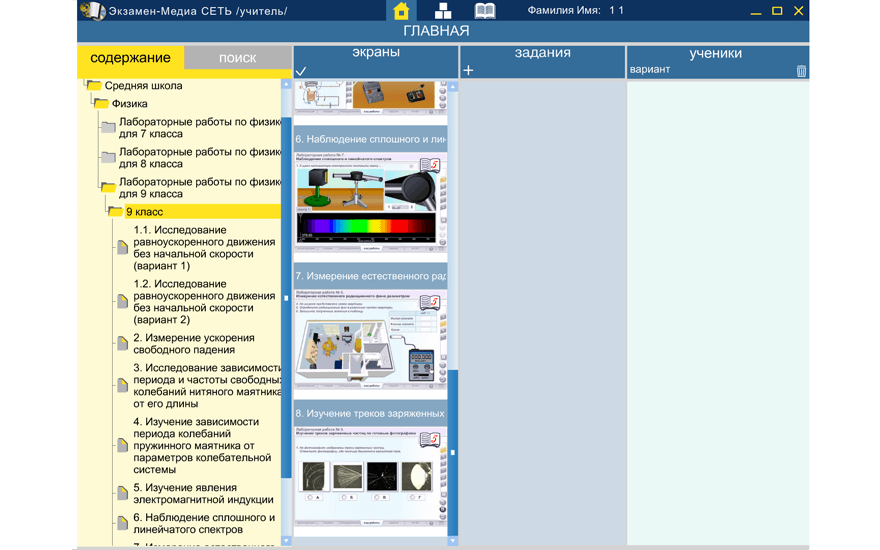Open 2. Измерение ускорения свободного падения
Viewport: 880px width, 550px height.
click(194, 343)
